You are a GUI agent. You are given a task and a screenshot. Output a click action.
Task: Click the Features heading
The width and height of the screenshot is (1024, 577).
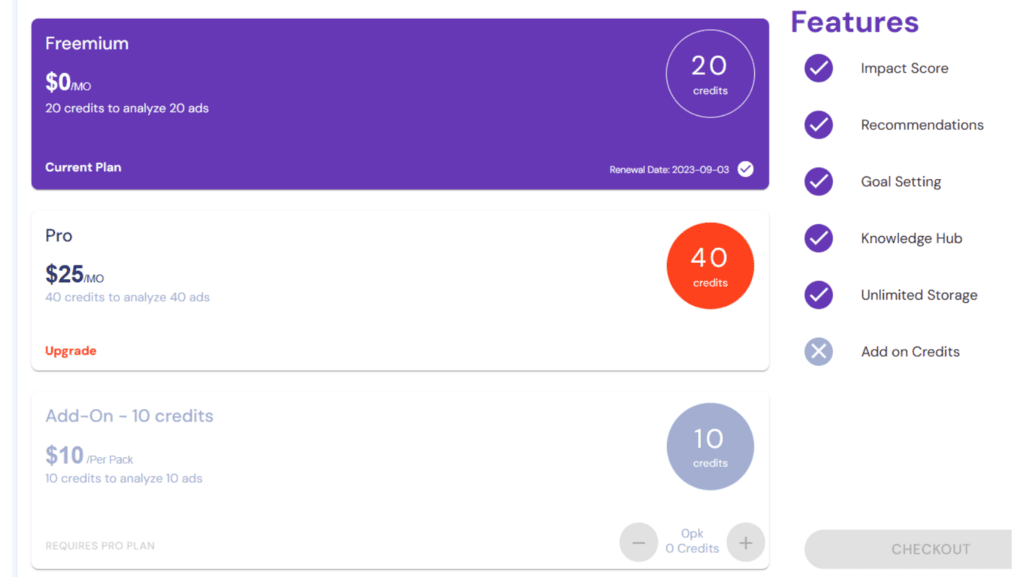tap(855, 22)
